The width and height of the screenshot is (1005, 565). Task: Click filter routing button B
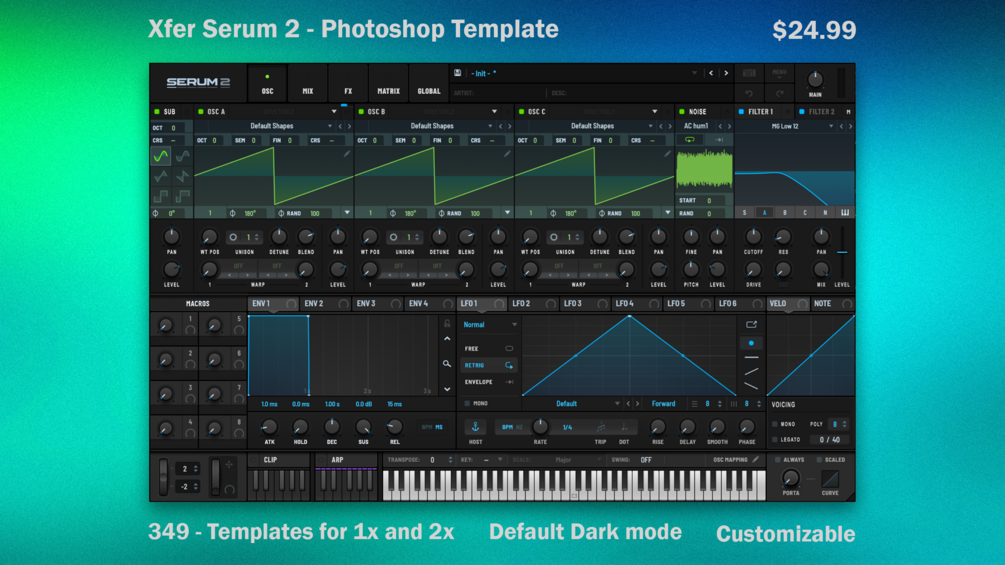(785, 213)
